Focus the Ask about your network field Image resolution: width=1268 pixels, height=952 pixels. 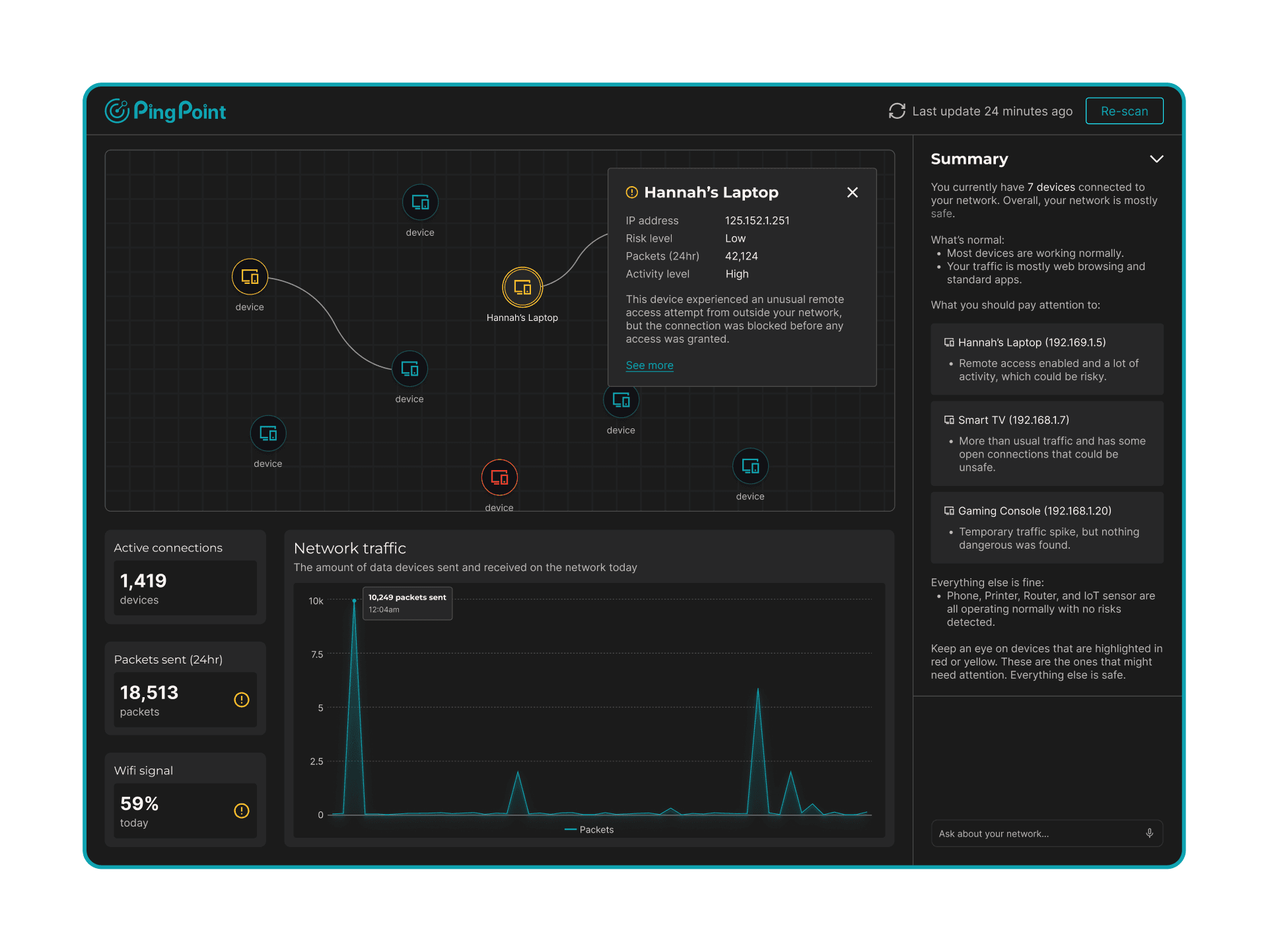1047,833
